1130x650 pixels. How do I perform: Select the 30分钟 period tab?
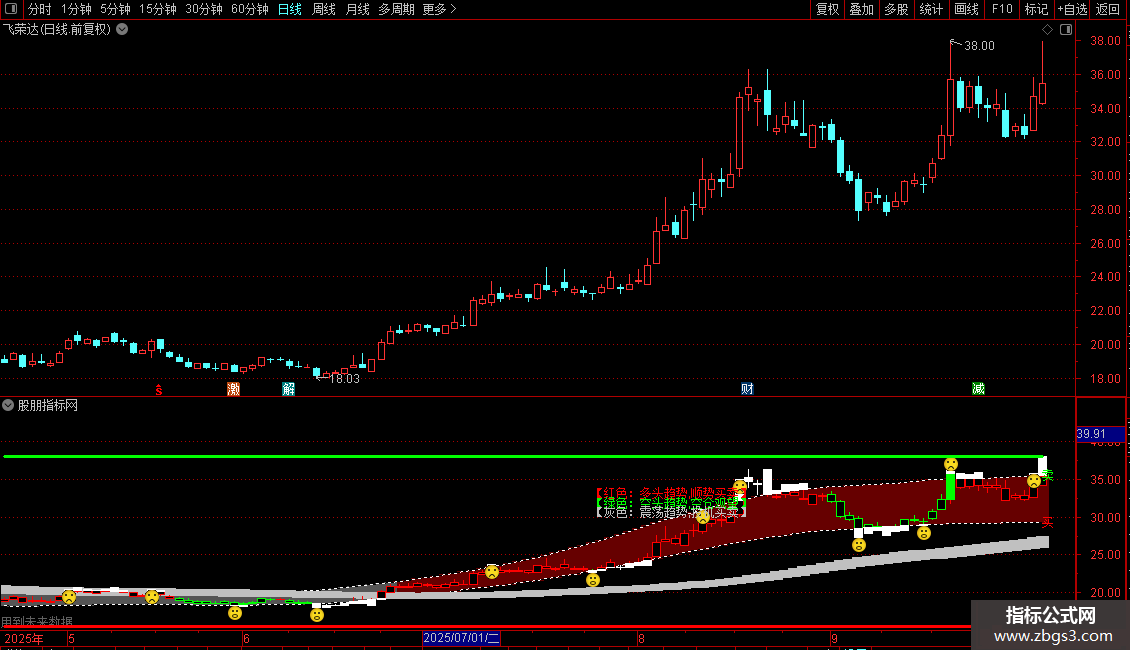point(204,9)
